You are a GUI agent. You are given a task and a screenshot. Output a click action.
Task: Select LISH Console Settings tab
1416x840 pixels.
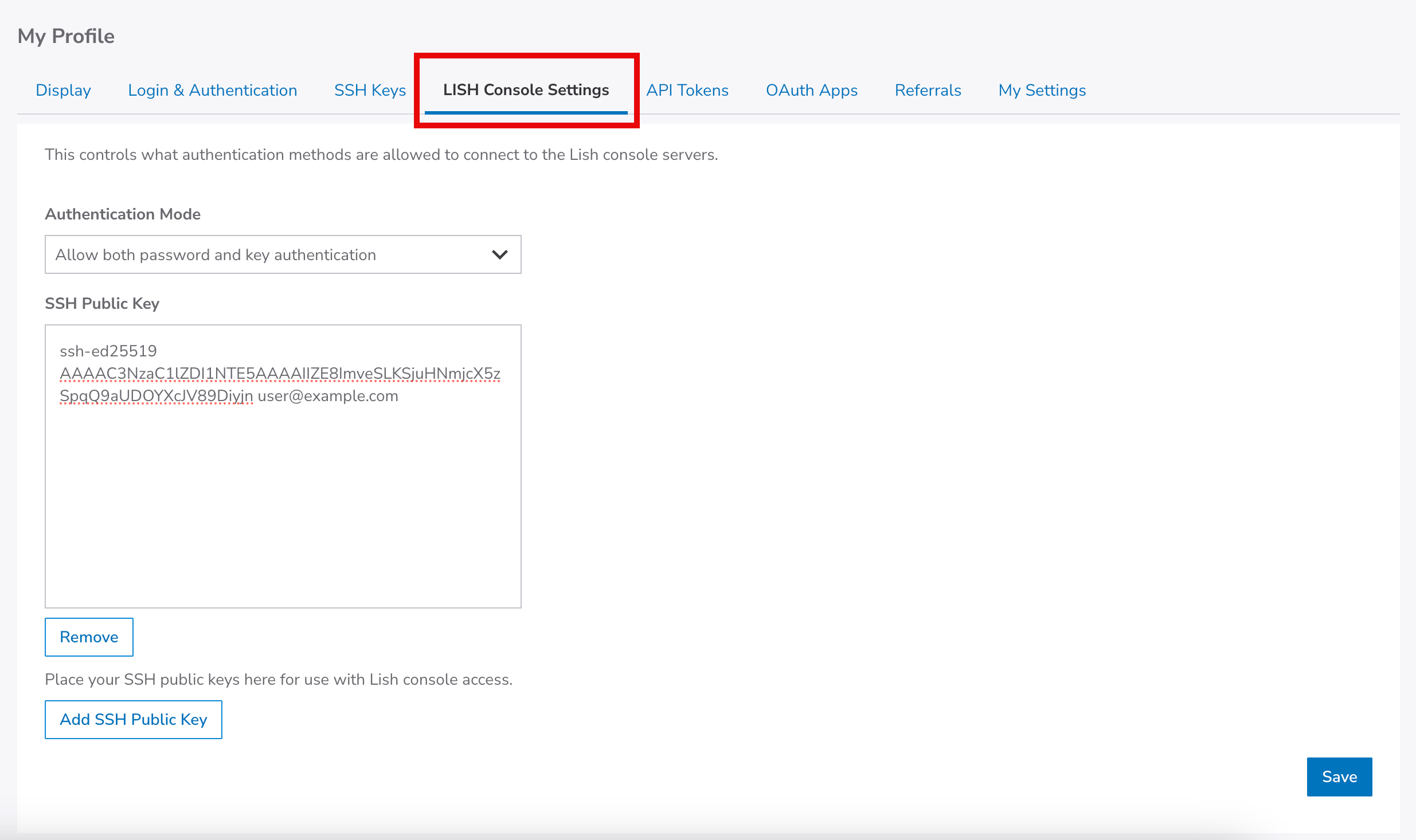(526, 90)
